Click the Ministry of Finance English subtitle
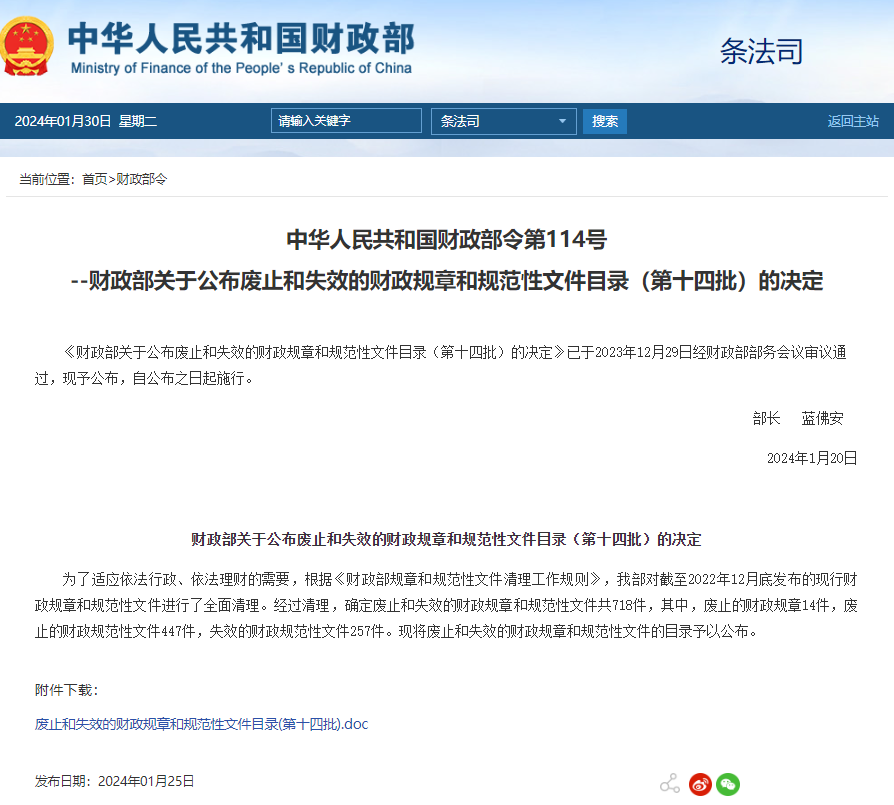Image resolution: width=894 pixels, height=805 pixels. 241,68
